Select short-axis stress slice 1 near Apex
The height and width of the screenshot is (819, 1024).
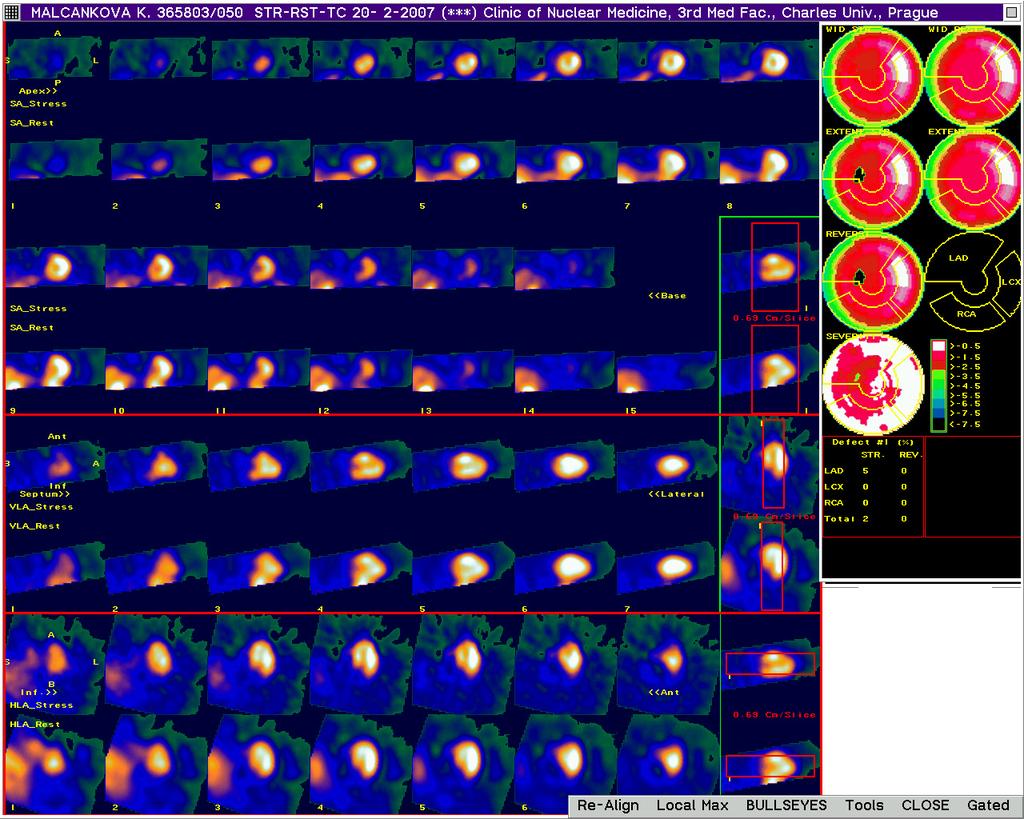[55, 59]
